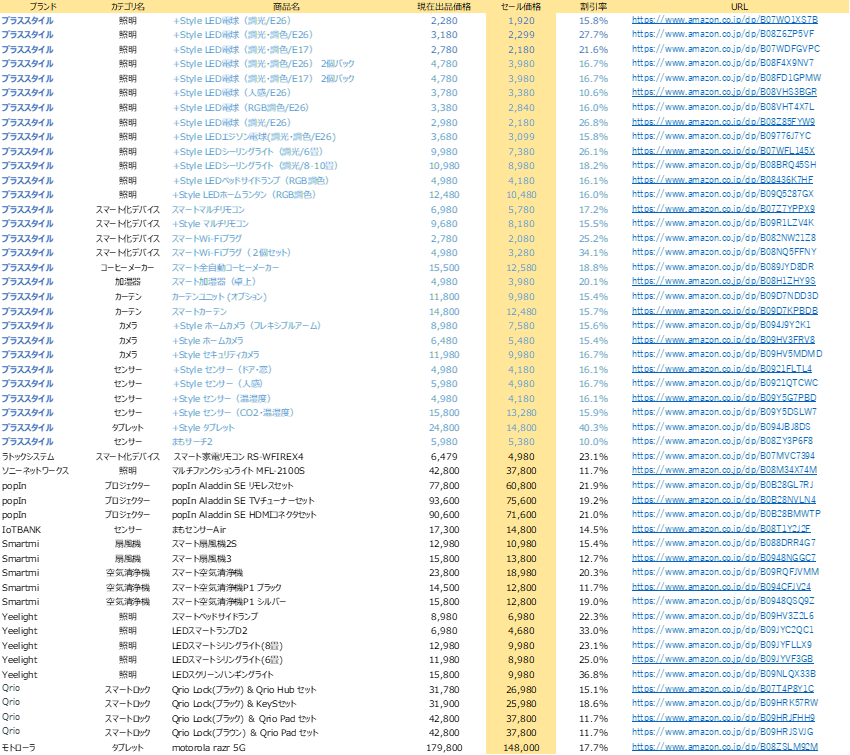Select the 75,600 sale price cell

[520, 500]
